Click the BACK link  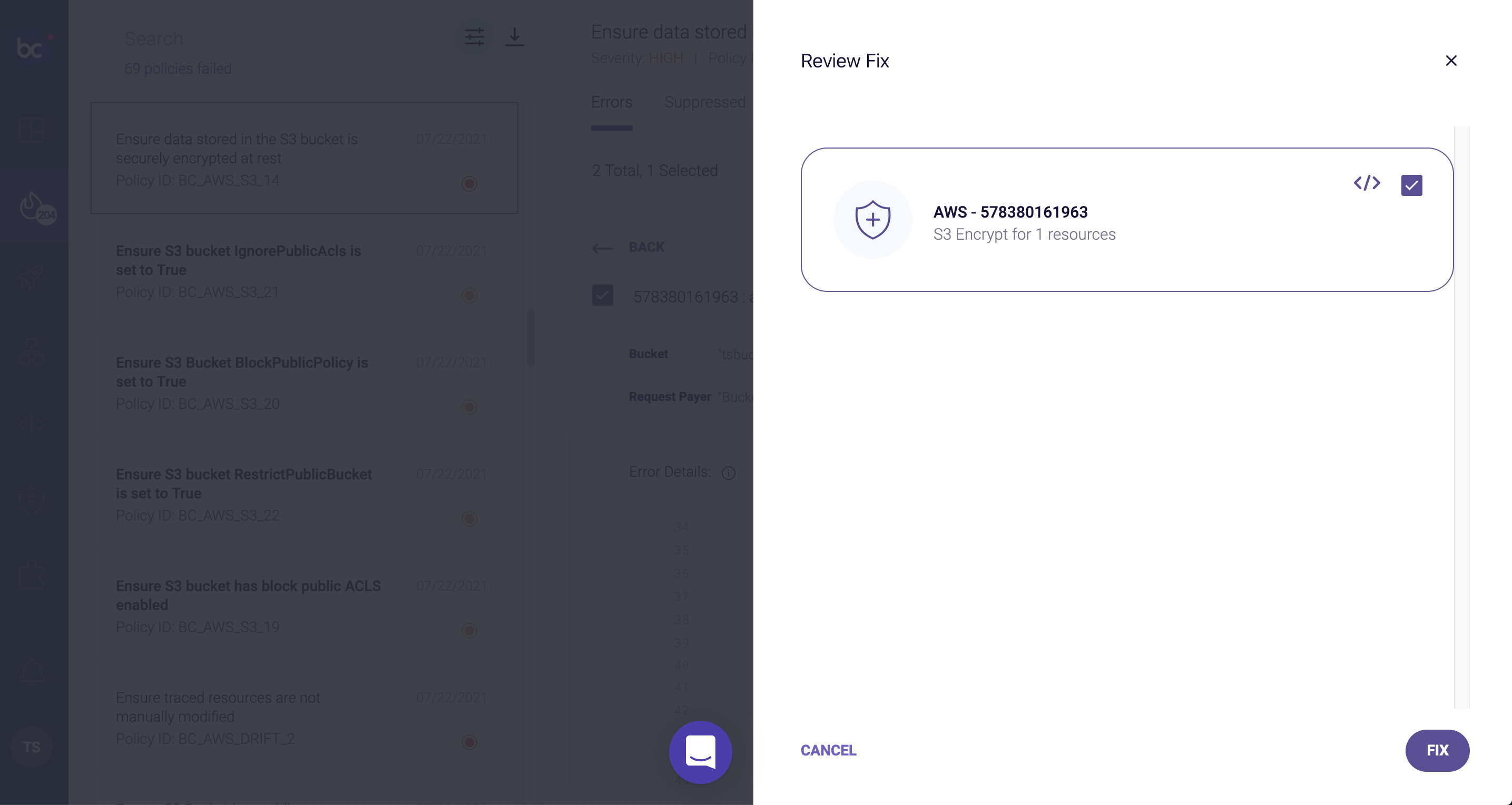point(647,247)
